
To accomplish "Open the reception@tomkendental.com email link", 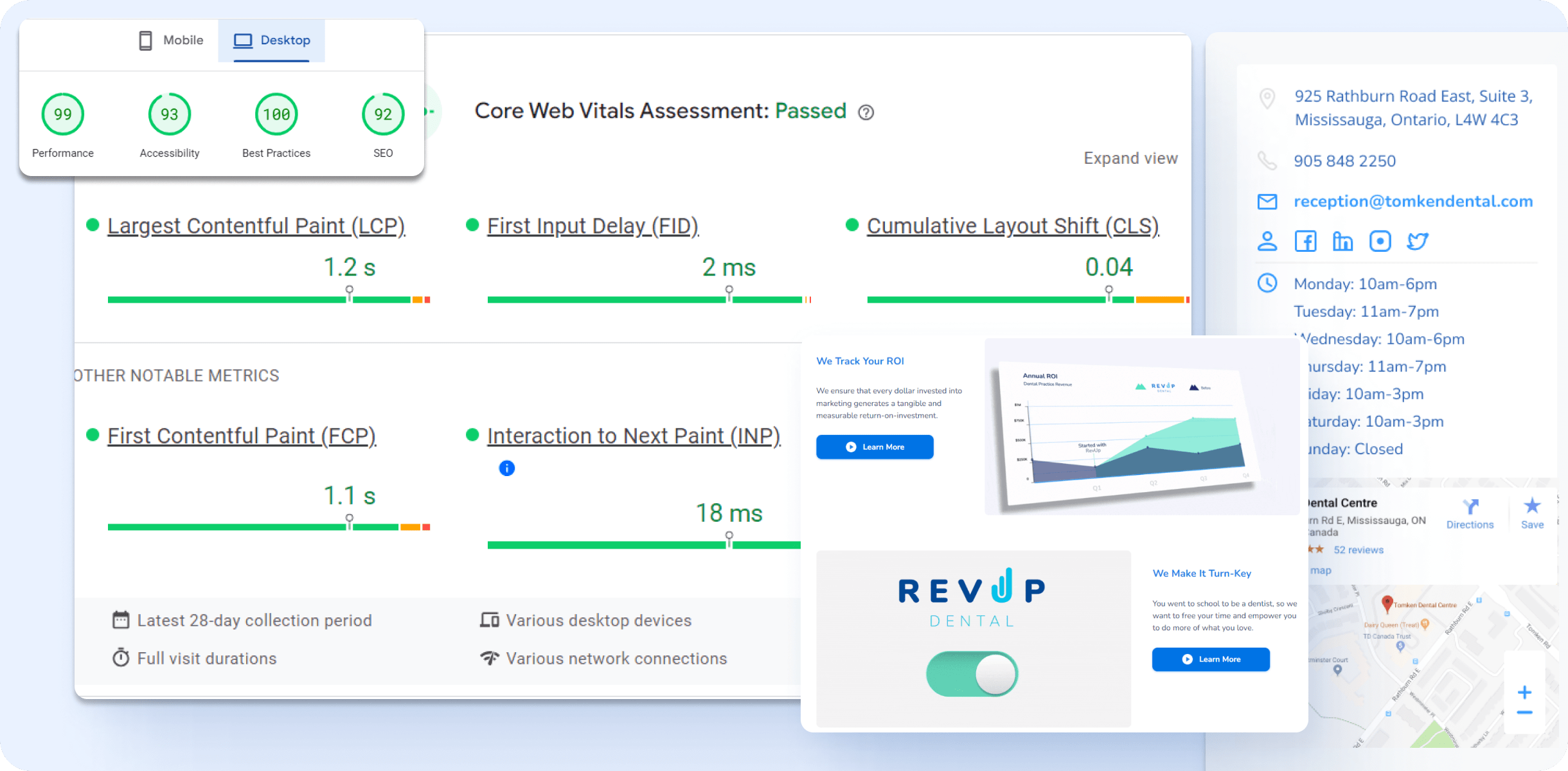I will coord(1412,202).
